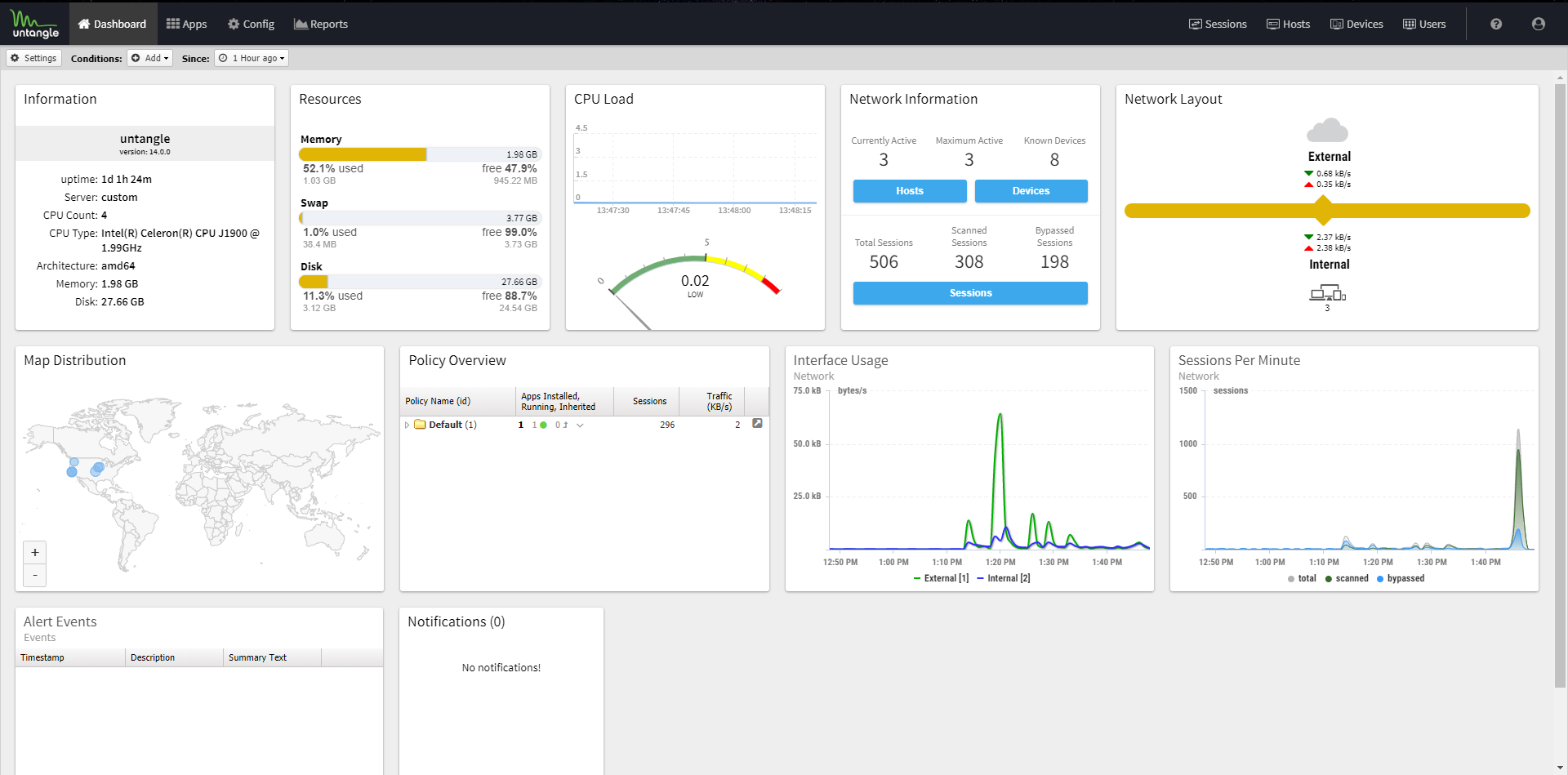Open the Default policy apps chevron
This screenshot has width=1568, height=775.
[580, 425]
